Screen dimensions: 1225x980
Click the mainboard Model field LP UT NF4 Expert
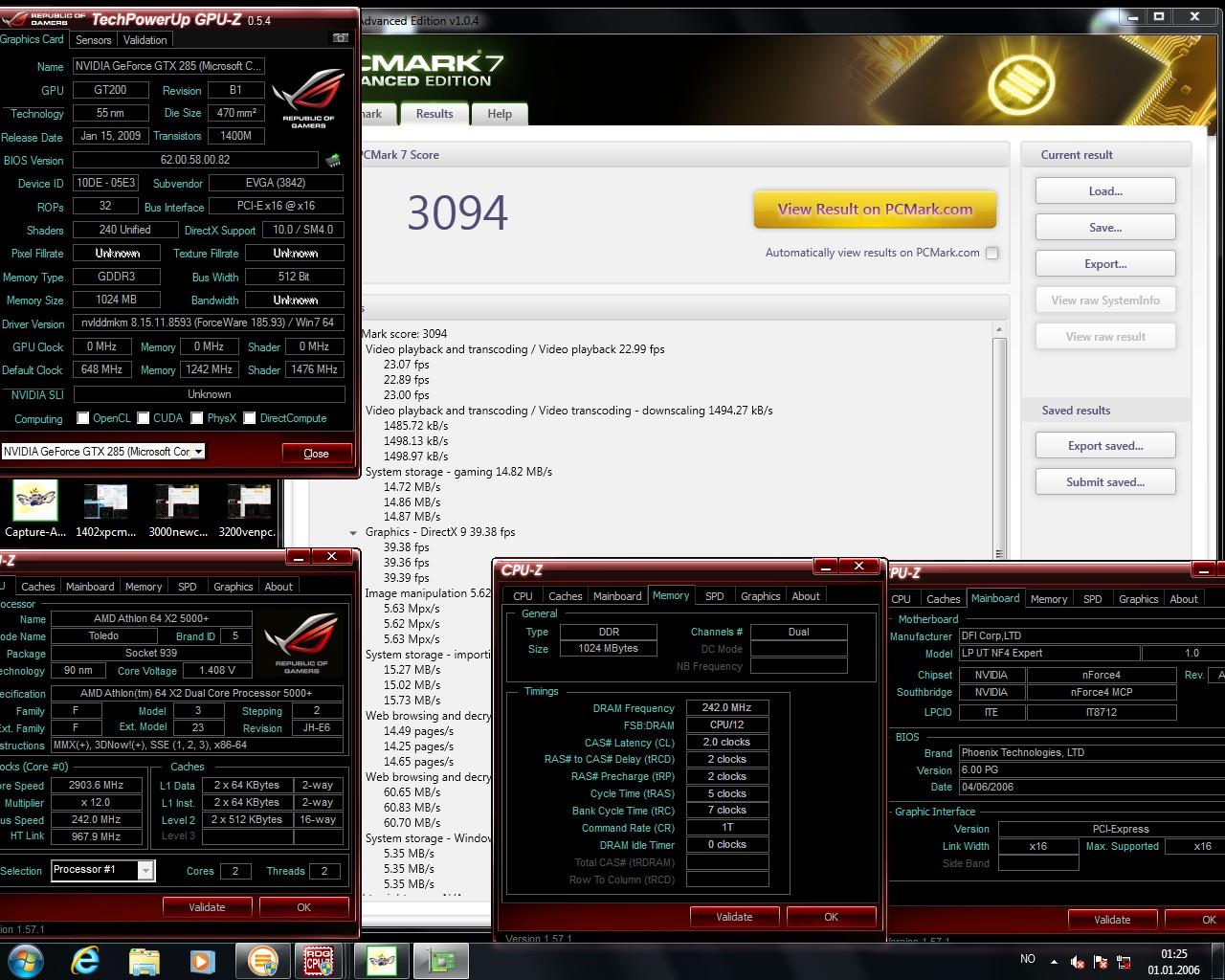[1050, 654]
